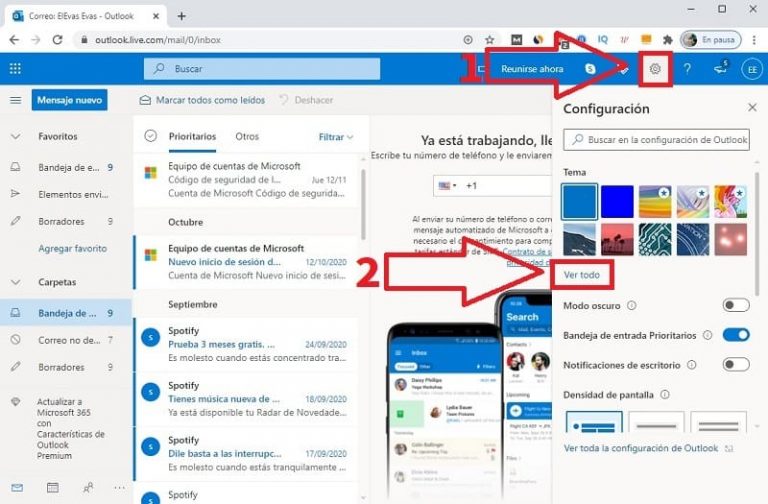
Task: Collapse the Favoritos section
Action: pos(16,136)
